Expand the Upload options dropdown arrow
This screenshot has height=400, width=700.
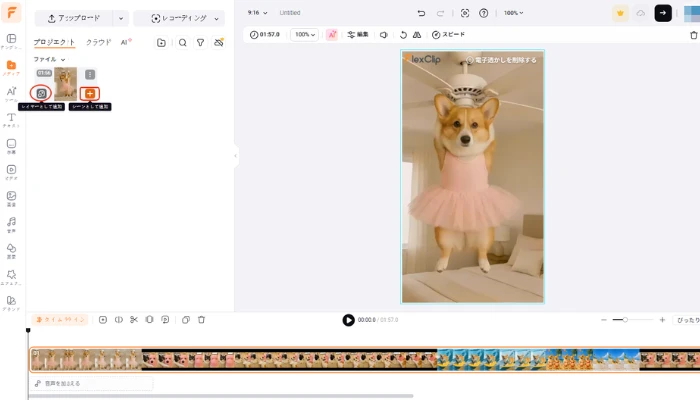[x=121, y=18]
